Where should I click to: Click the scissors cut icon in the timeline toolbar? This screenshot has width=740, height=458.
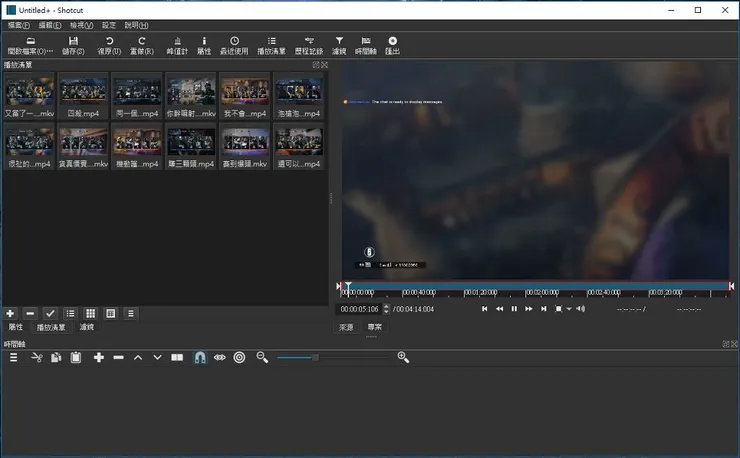(36, 357)
